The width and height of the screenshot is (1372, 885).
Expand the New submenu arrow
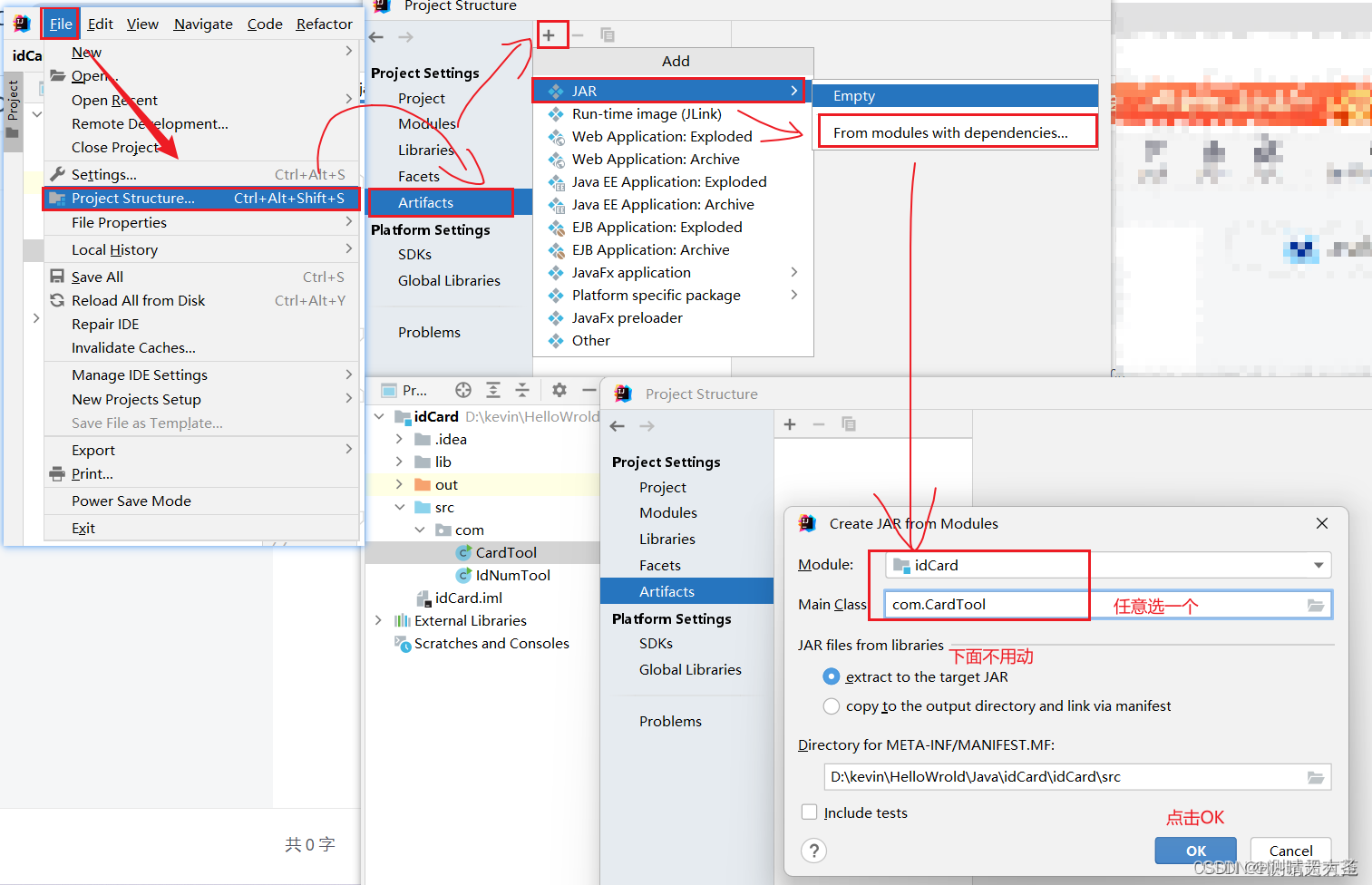[x=349, y=52]
